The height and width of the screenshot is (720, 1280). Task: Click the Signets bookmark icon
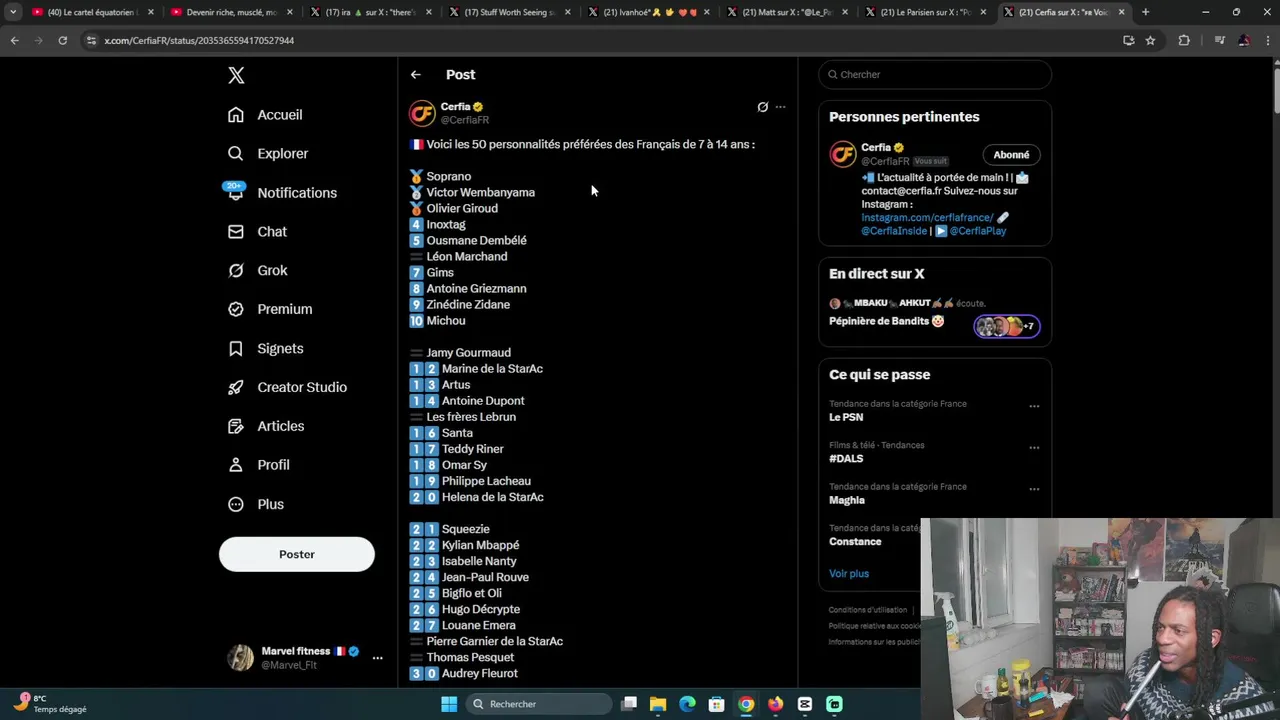236,349
